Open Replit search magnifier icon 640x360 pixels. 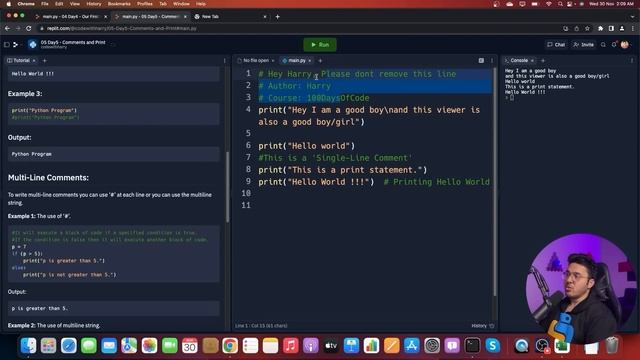[x=603, y=44]
